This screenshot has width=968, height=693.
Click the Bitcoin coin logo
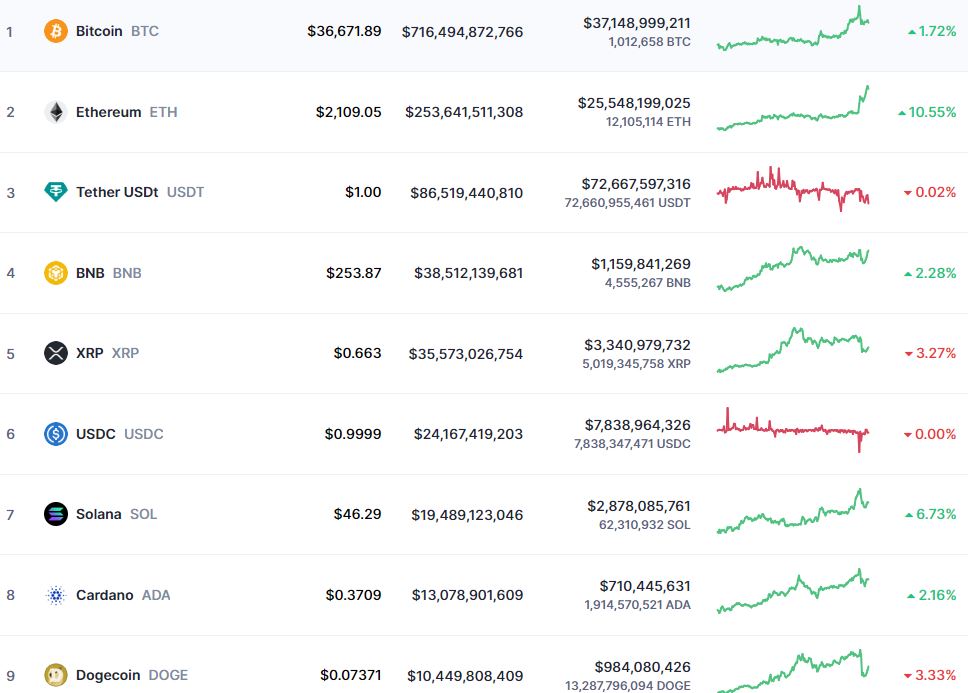[56, 31]
